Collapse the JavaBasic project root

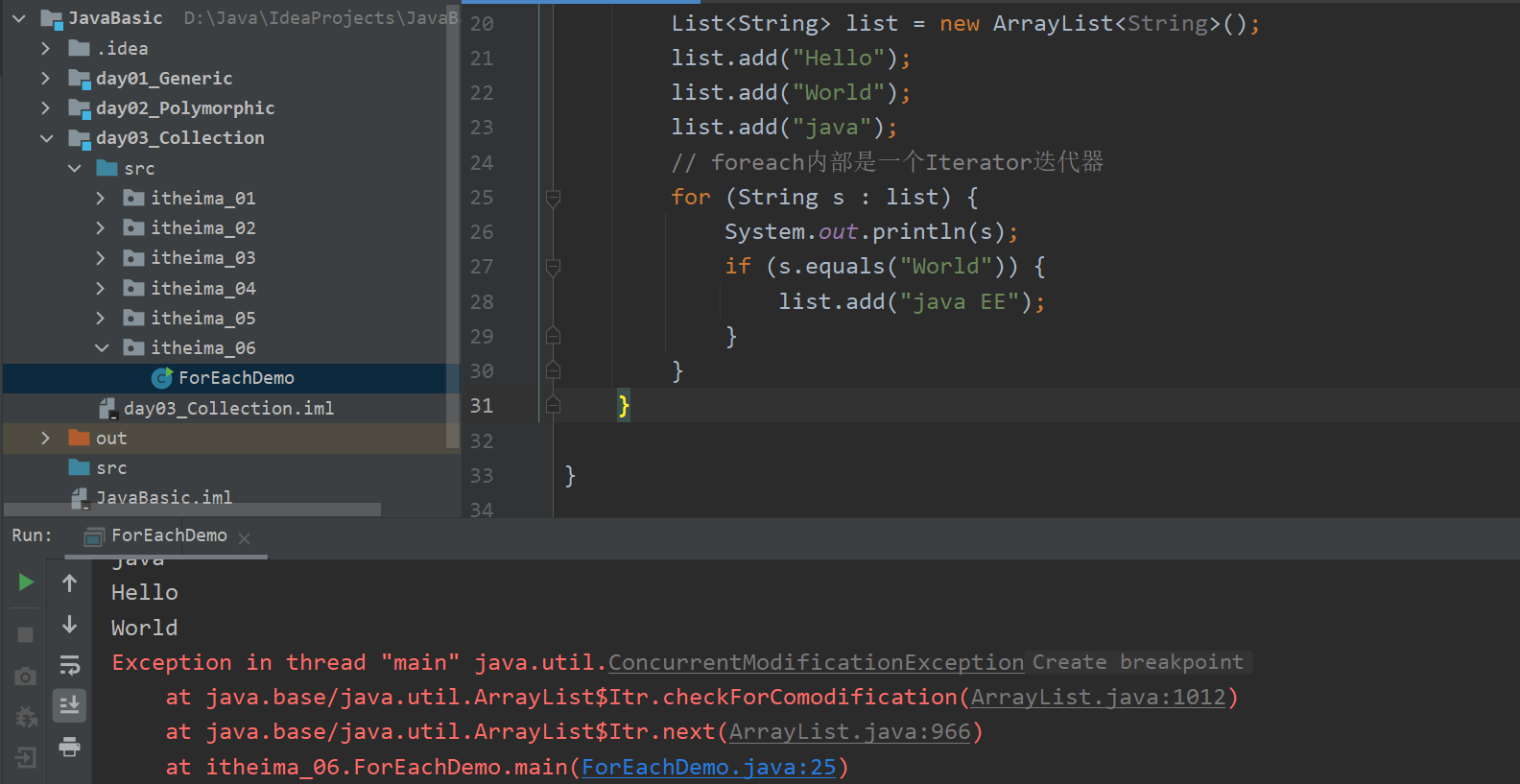18,18
